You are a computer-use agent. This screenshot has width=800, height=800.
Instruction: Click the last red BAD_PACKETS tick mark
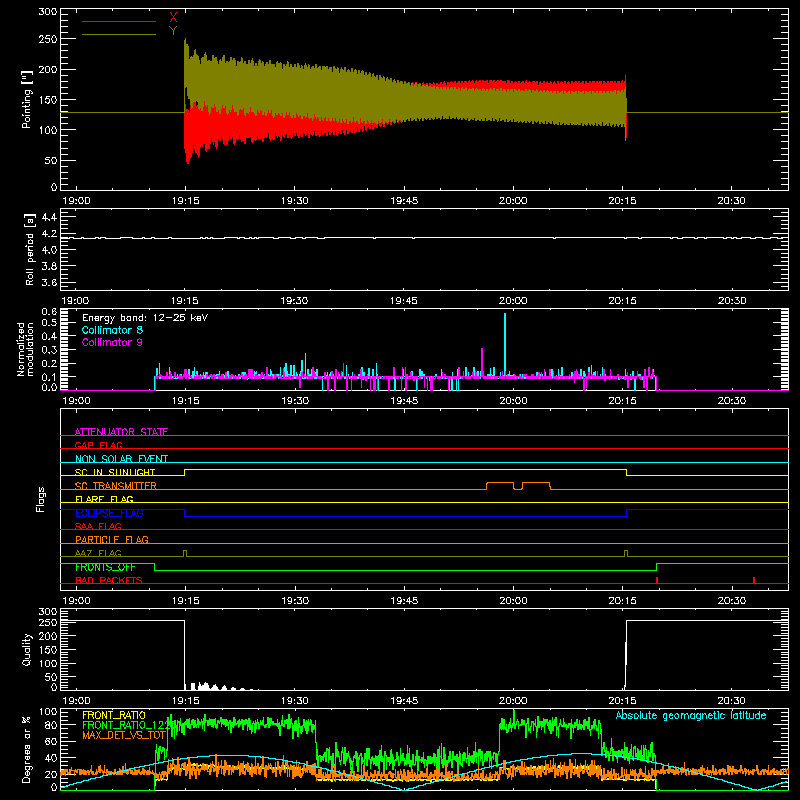point(754,580)
